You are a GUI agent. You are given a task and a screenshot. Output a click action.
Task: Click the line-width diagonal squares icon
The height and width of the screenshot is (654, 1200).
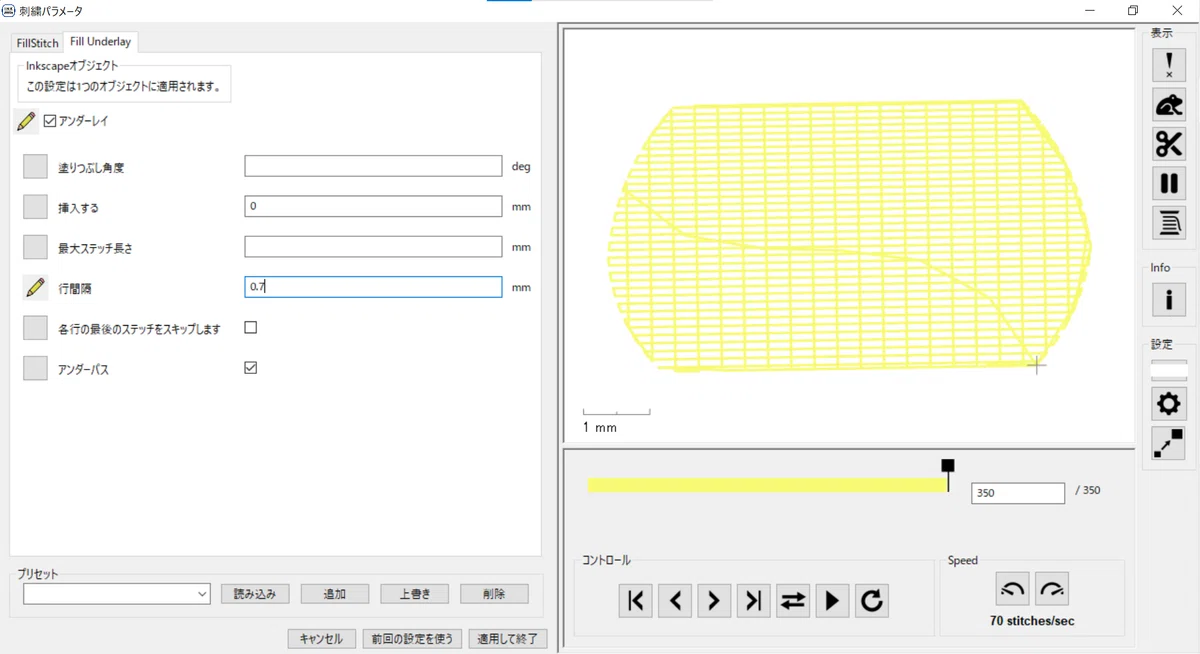point(1169,443)
